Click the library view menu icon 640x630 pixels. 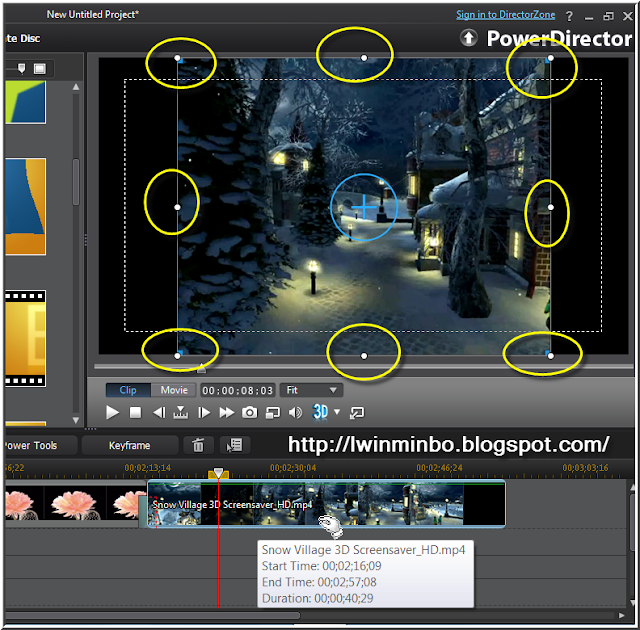40,69
